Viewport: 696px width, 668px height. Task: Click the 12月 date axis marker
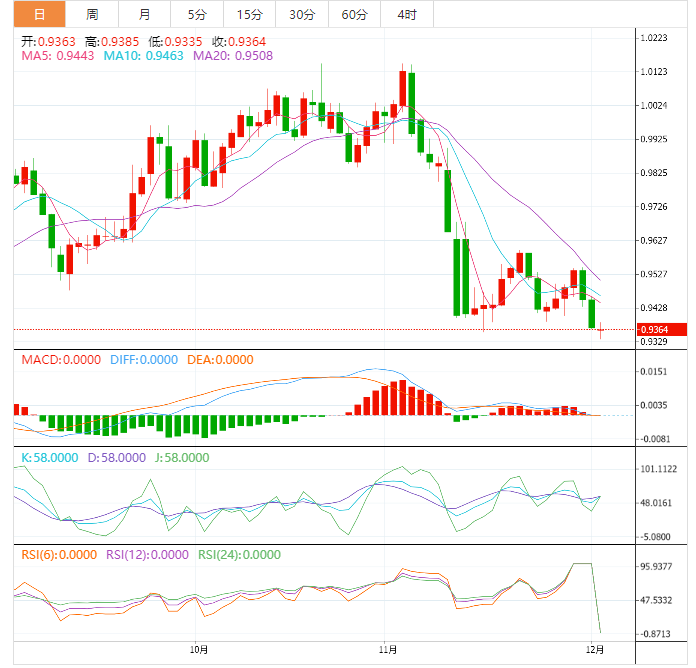tap(595, 650)
